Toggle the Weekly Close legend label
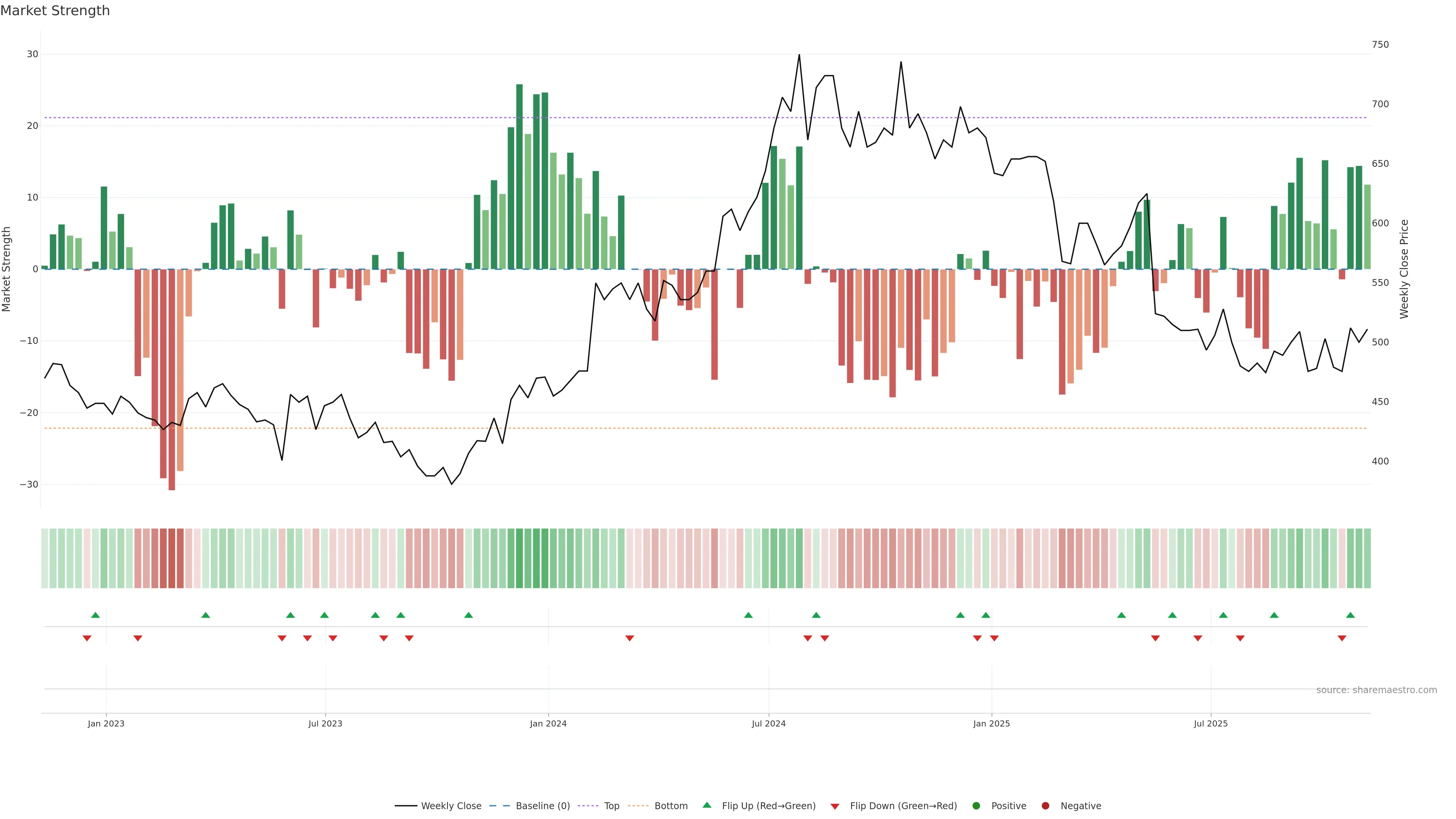 click(x=451, y=805)
